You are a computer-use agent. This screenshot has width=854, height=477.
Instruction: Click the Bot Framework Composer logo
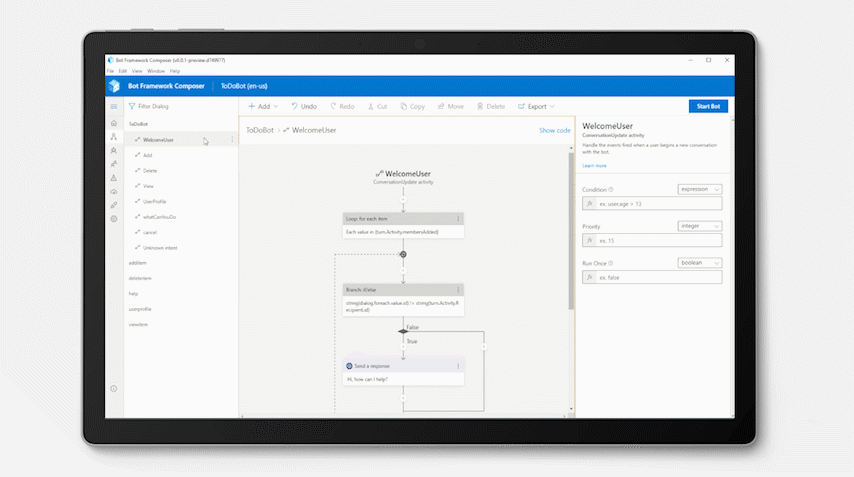pos(114,86)
